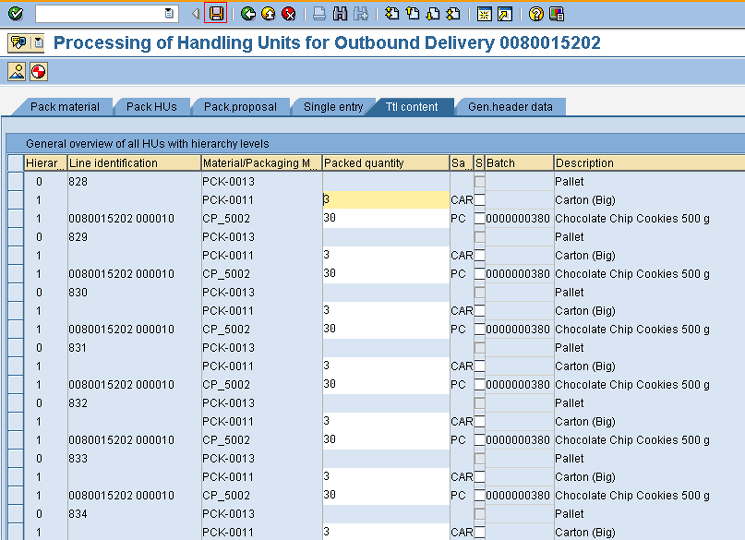
Task: Switch to the Pack material tab
Action: [65, 107]
